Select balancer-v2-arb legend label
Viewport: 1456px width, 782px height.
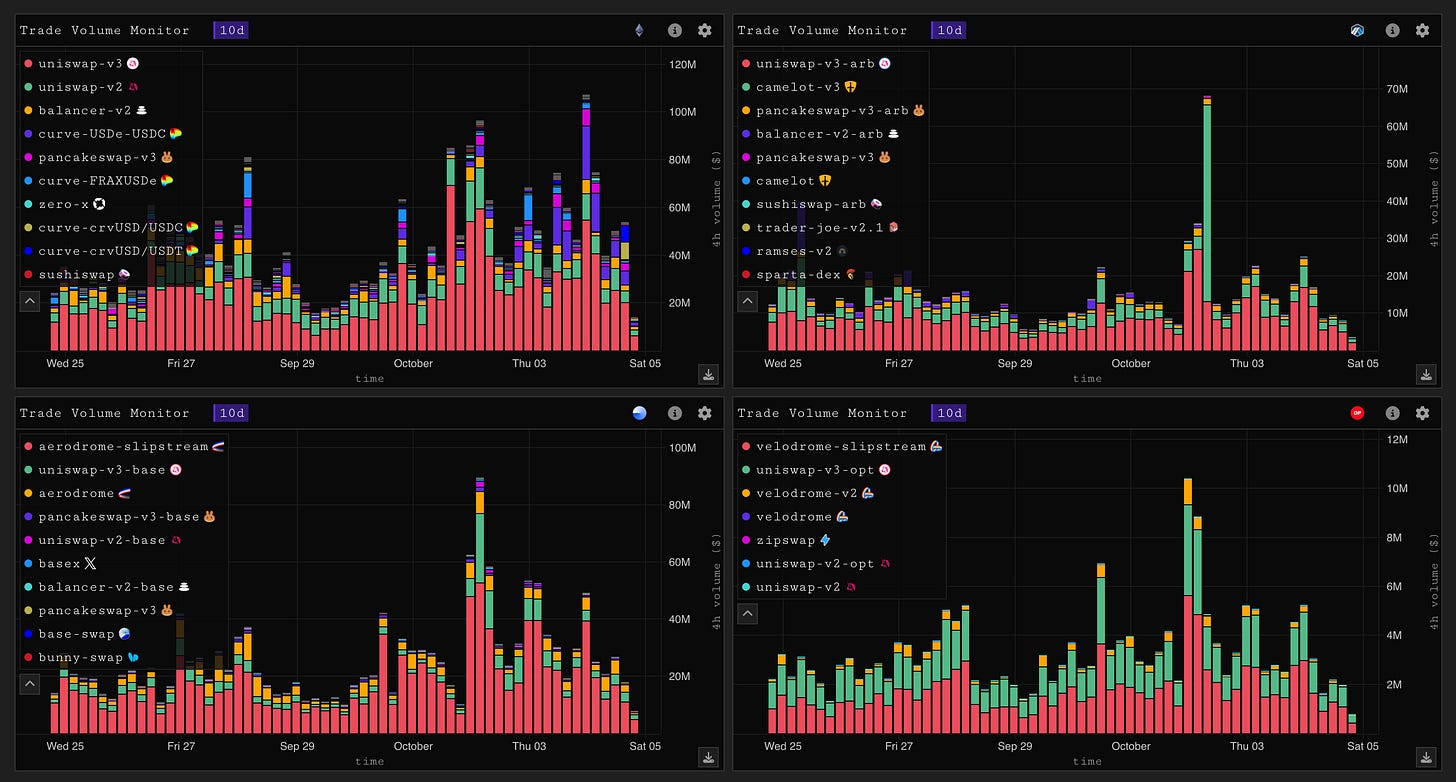click(x=819, y=133)
